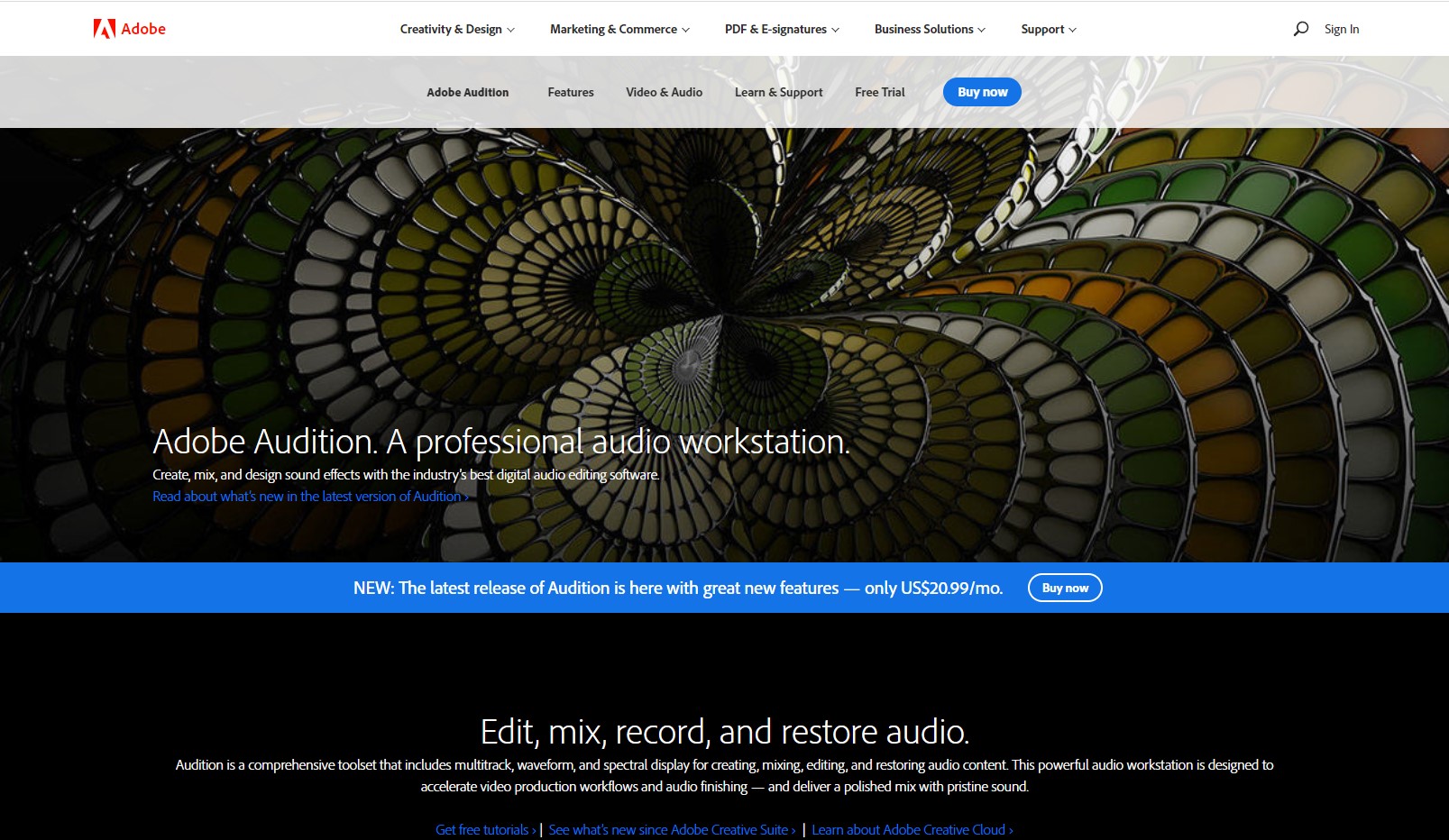Click the Adobe logo icon

(x=105, y=29)
